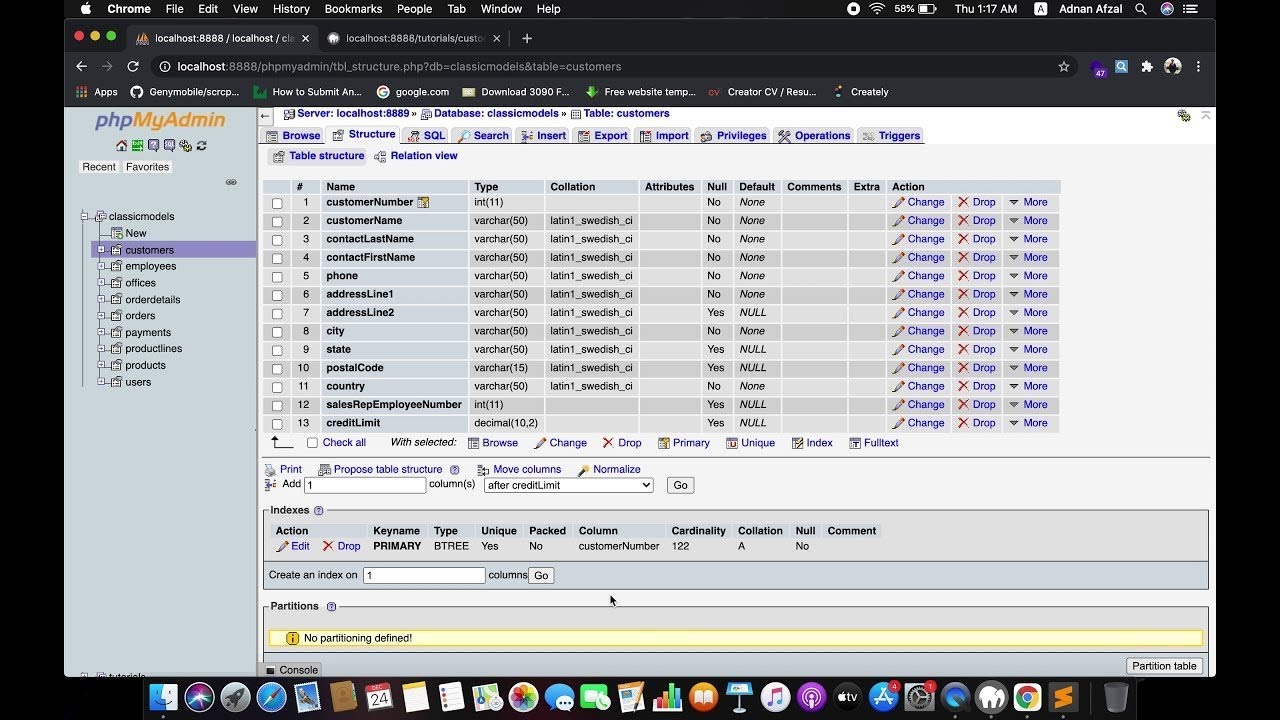Click Change for customerName row

click(x=919, y=221)
